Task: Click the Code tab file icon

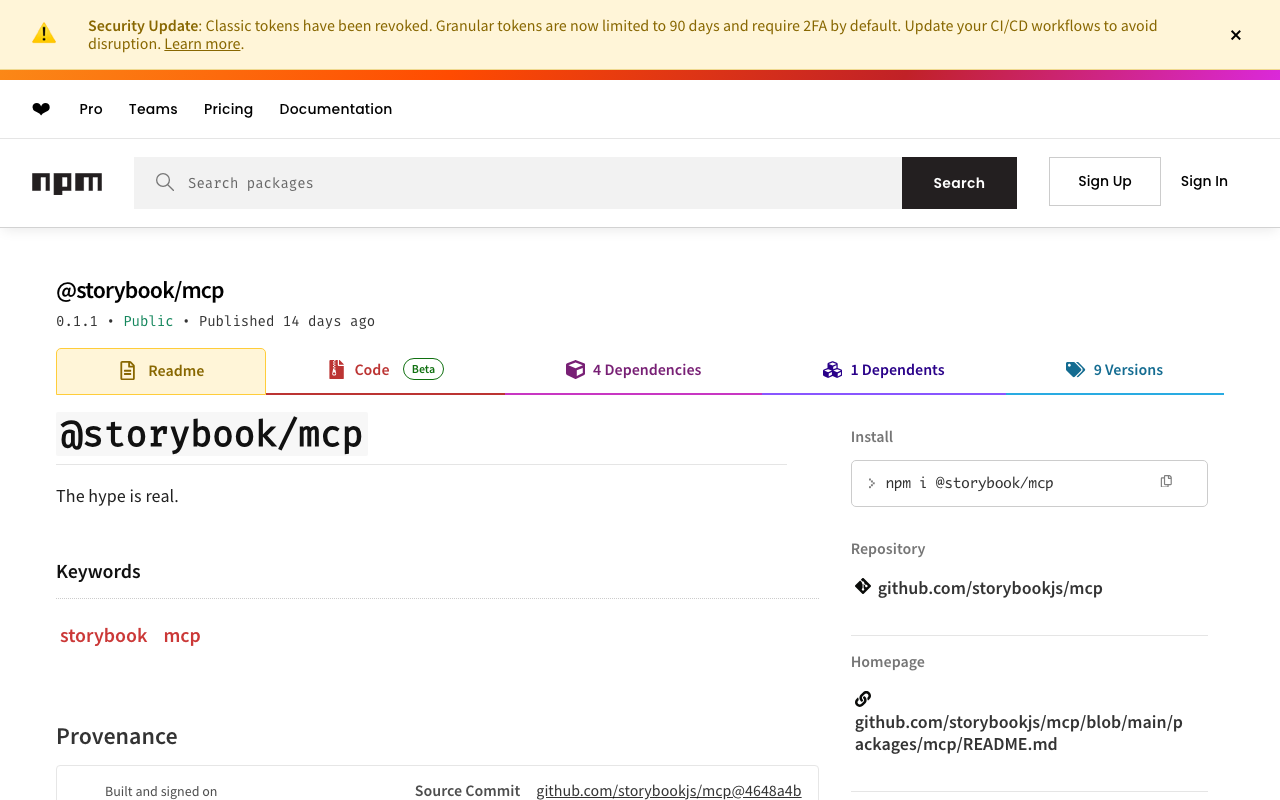Action: [336, 370]
